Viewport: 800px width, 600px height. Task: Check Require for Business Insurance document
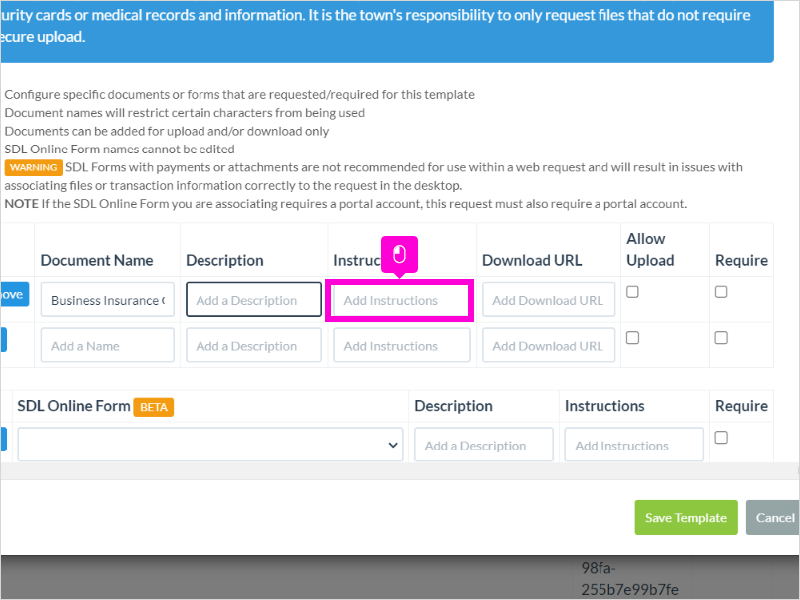(x=721, y=292)
